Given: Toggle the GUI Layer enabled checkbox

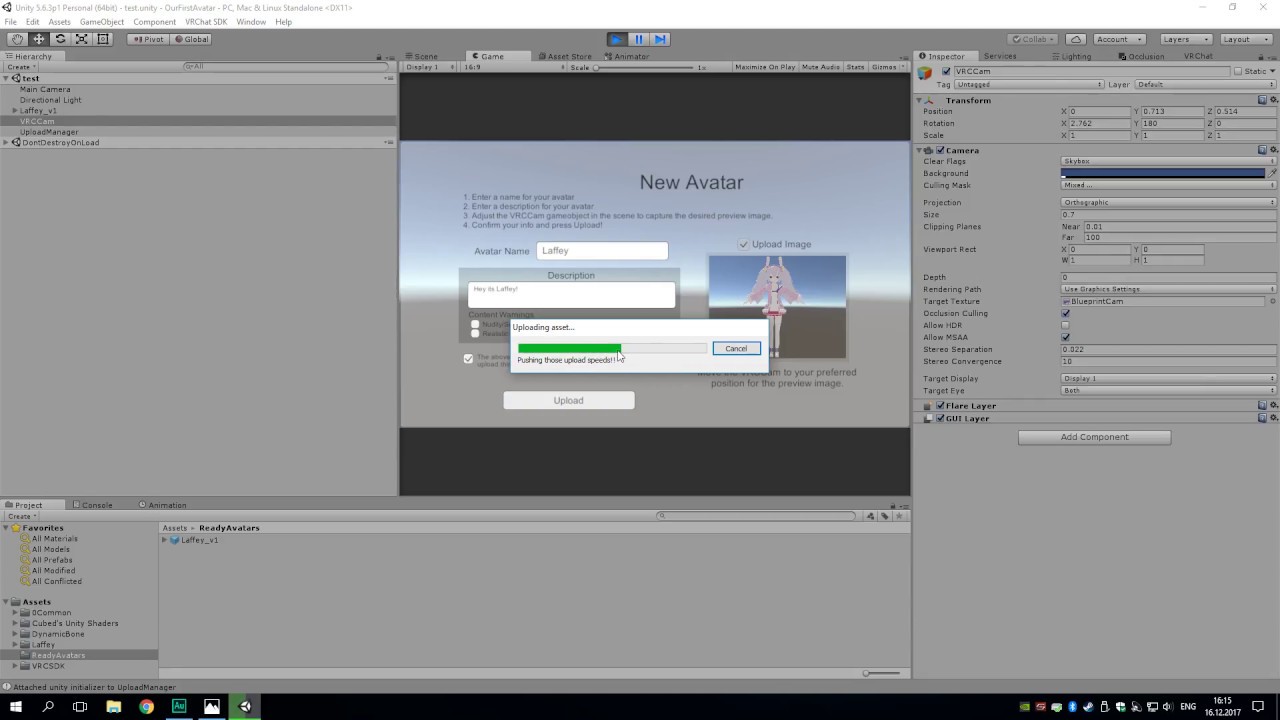Looking at the screenshot, I should click(x=940, y=418).
